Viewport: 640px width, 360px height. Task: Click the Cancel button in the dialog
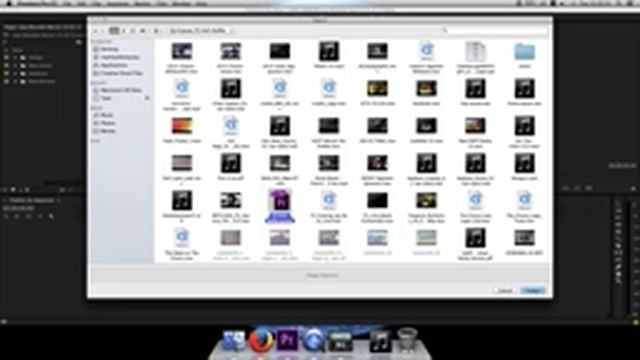coord(505,291)
